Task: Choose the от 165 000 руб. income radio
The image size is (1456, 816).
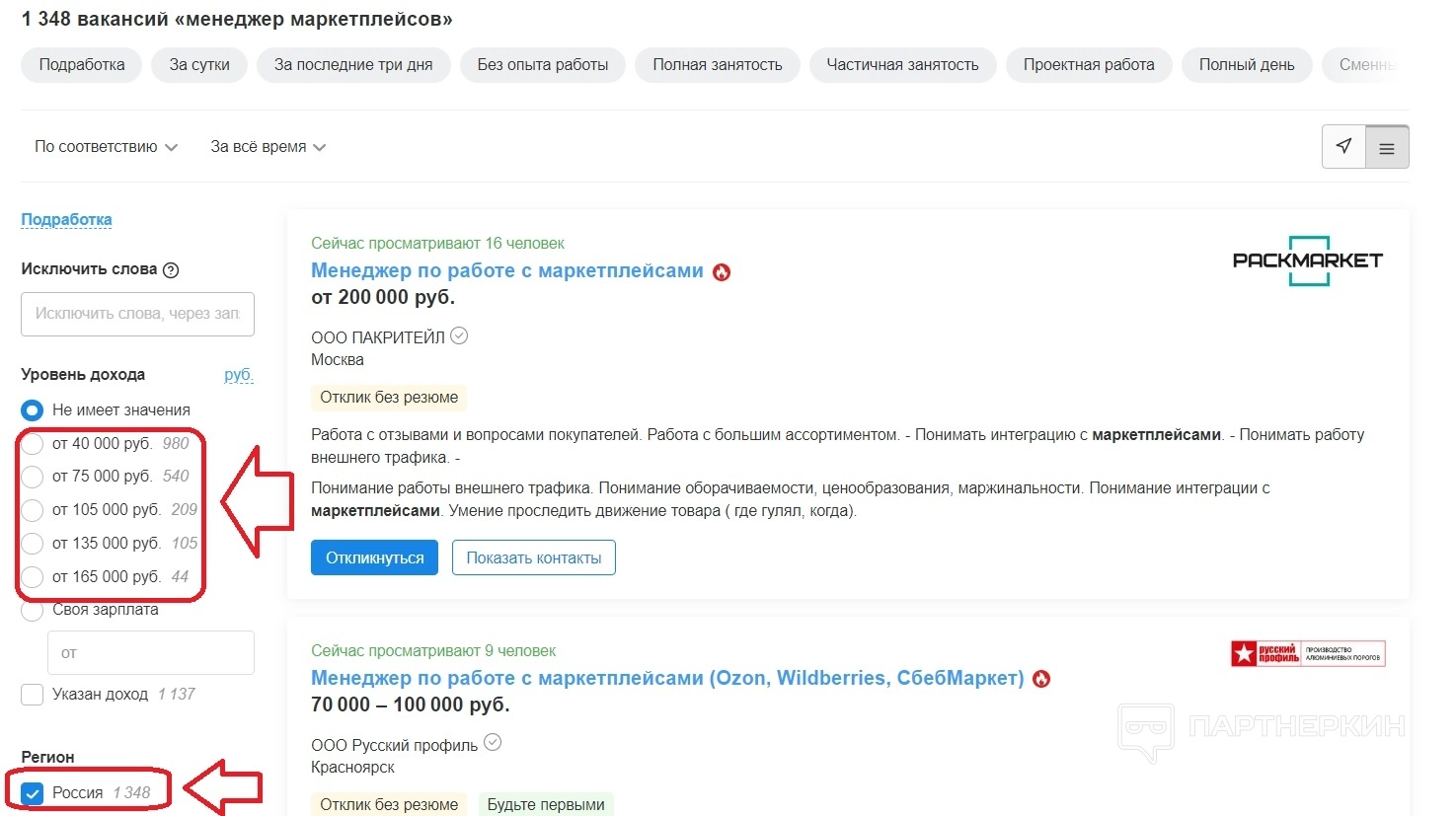Action: point(33,577)
